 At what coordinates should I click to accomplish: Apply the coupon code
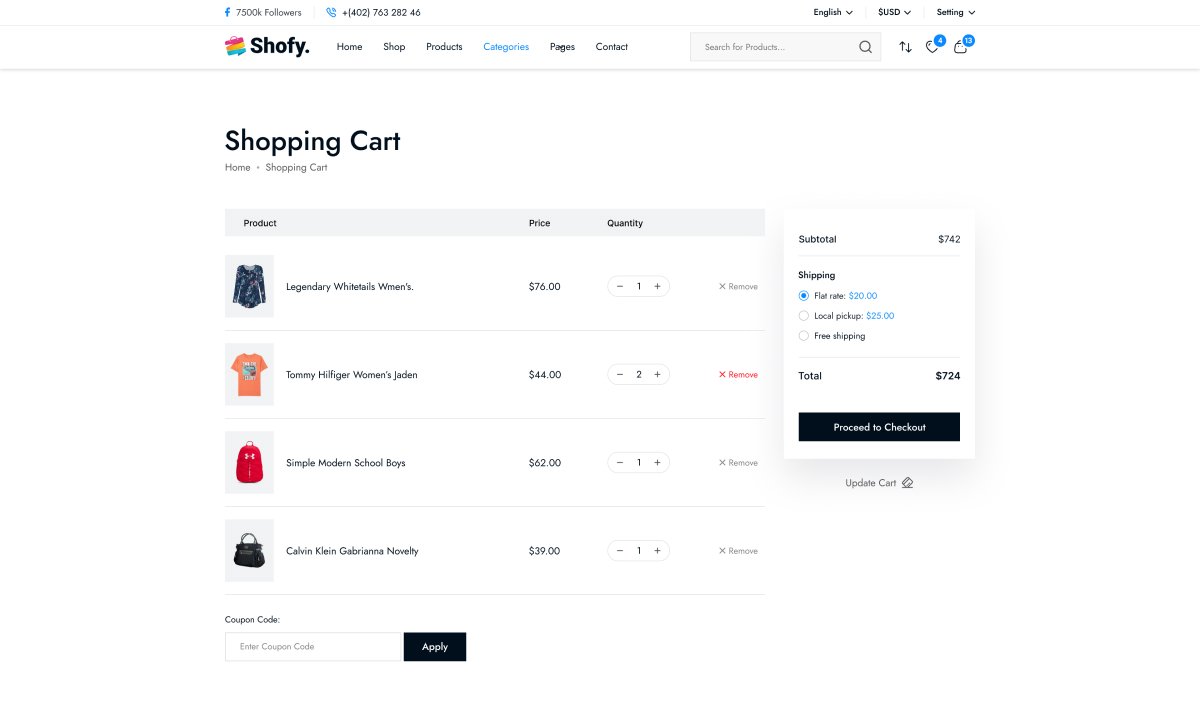(x=435, y=647)
